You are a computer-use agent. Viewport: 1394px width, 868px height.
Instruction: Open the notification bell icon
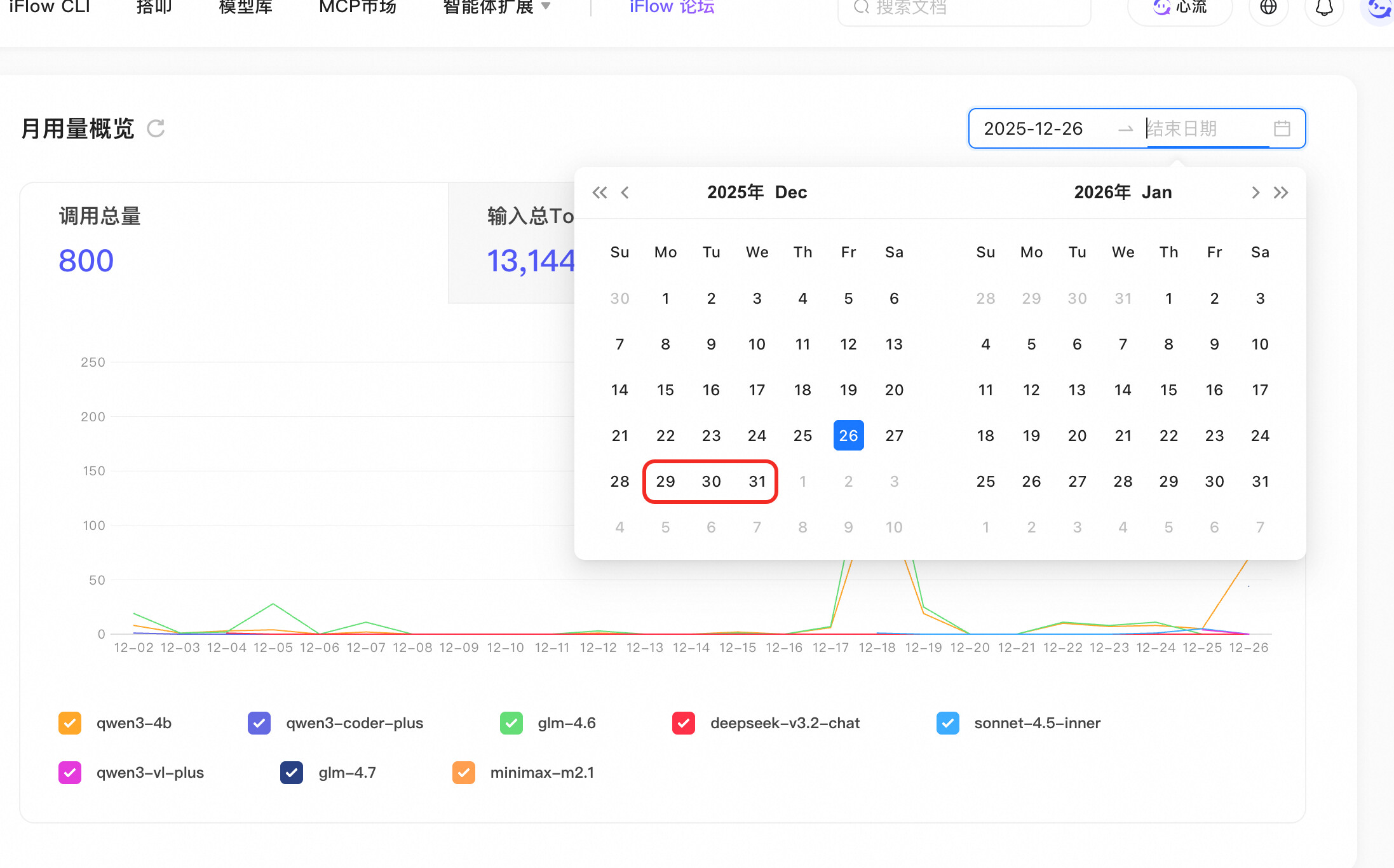1324,8
